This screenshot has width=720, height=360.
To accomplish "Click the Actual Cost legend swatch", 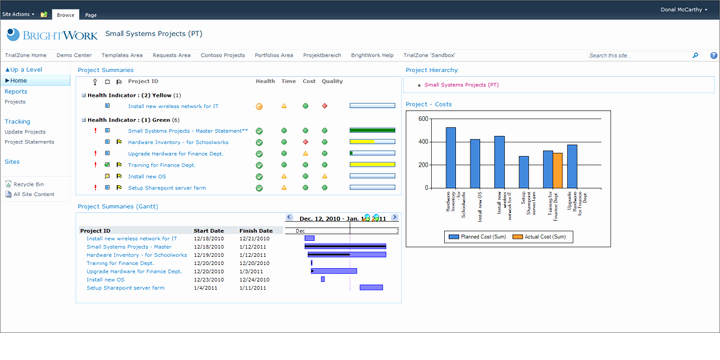I will tap(518, 237).
